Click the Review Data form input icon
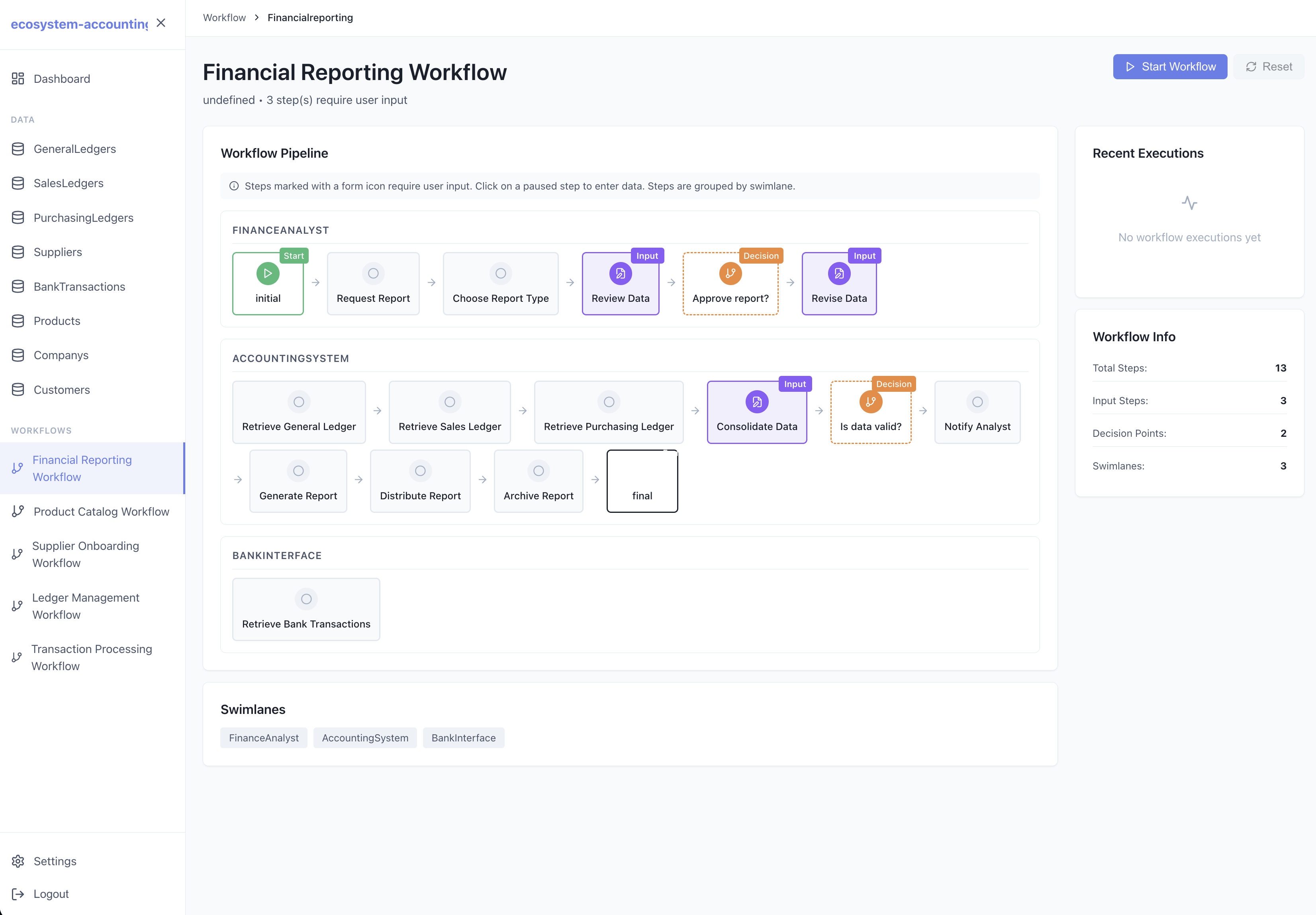 620,273
